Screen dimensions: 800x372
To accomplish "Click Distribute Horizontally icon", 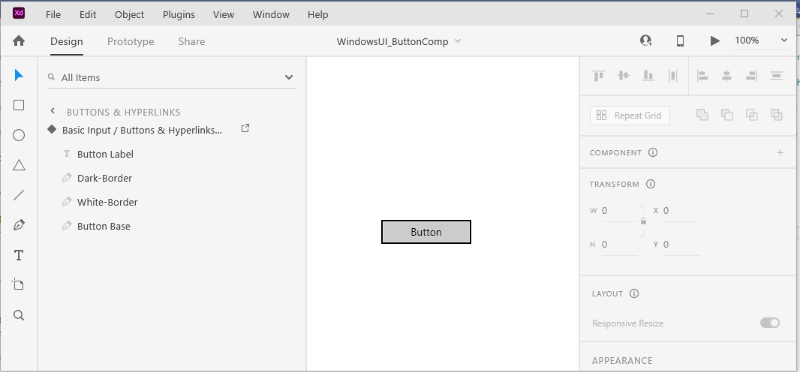I will [x=777, y=76].
